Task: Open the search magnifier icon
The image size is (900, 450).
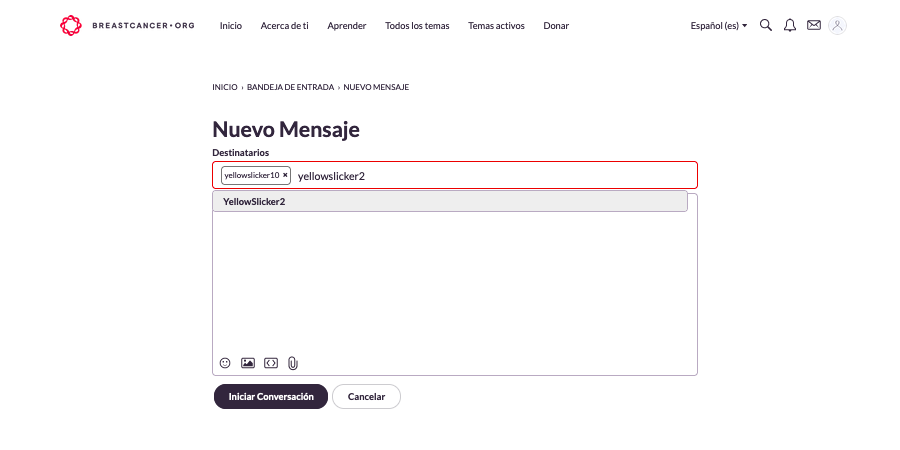Action: coord(766,25)
